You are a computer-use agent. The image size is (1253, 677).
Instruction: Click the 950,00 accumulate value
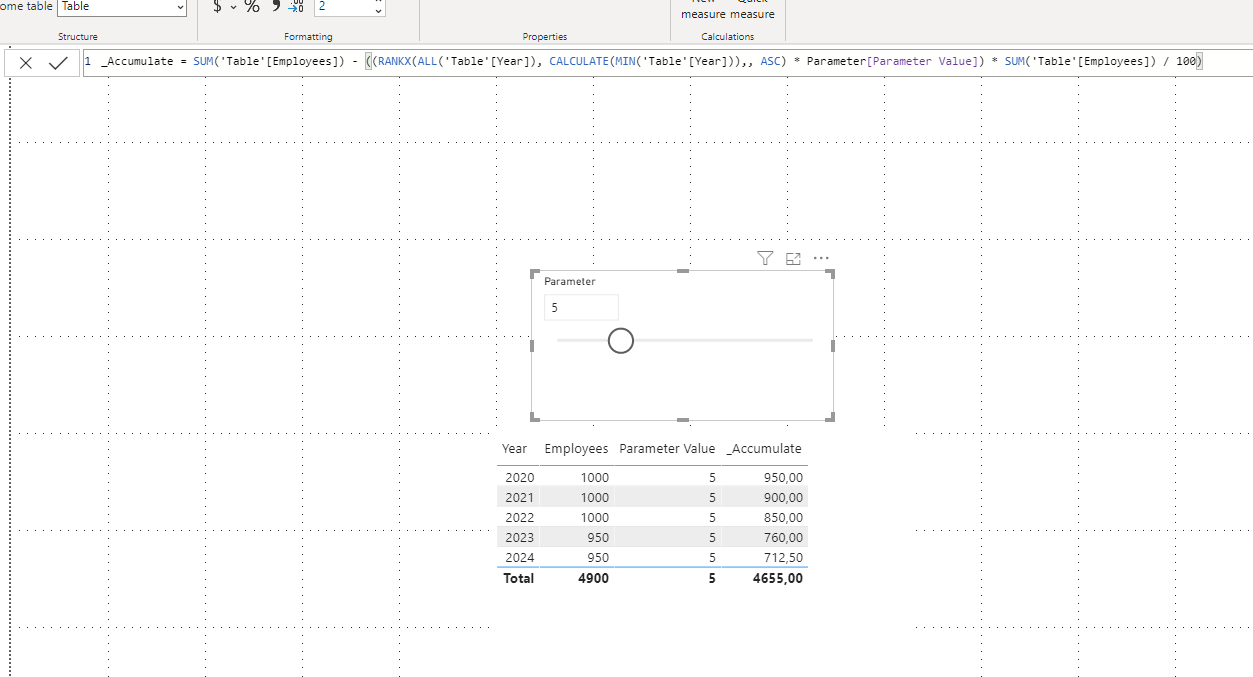pyautogui.click(x=783, y=478)
